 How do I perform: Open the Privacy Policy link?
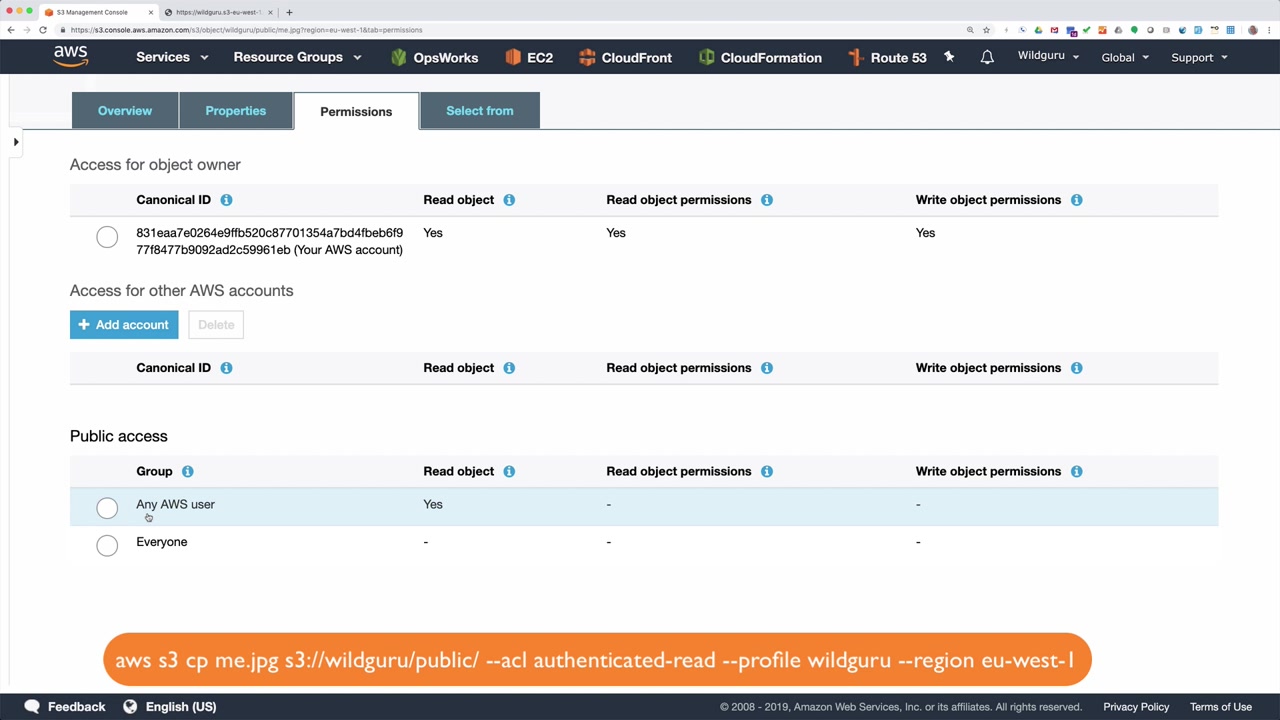(1136, 707)
